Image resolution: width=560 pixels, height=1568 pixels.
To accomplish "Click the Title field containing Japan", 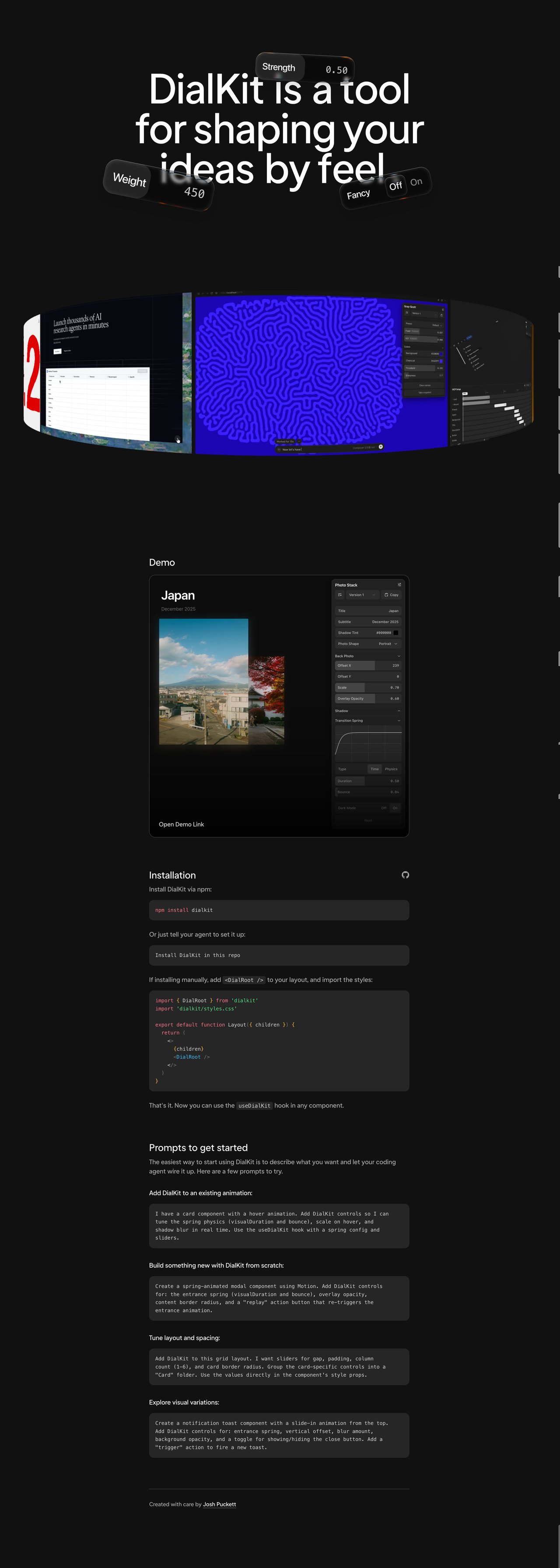I will click(368, 610).
